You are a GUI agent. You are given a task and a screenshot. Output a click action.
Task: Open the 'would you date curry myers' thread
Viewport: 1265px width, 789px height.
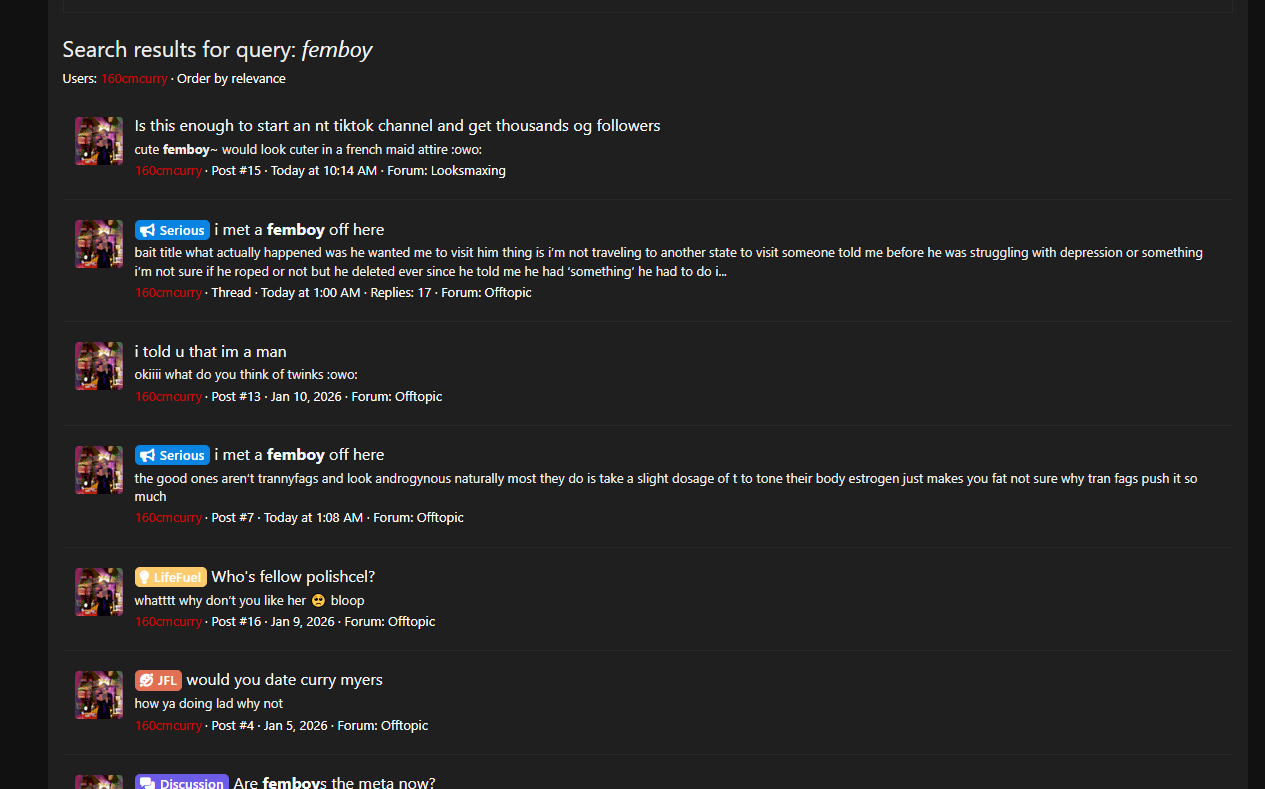[284, 680]
